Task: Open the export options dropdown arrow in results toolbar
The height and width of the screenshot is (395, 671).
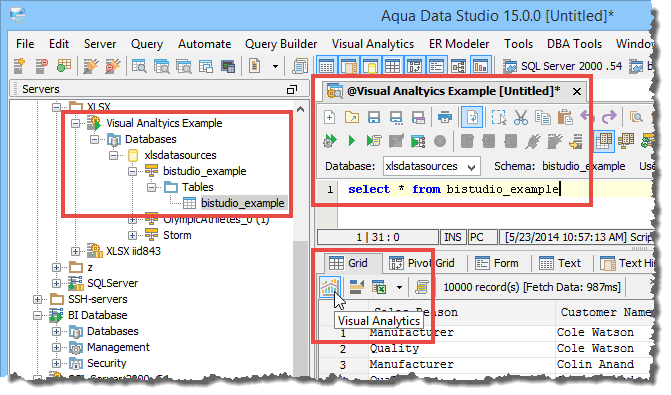Action: [399, 287]
